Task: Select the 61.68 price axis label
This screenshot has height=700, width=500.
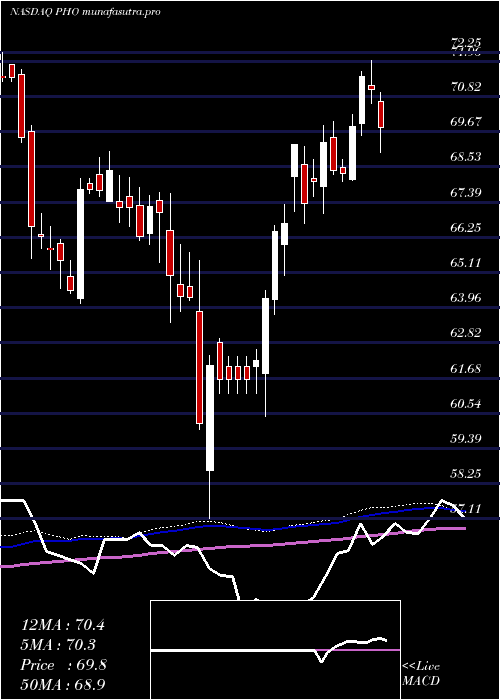Action: 466,369
